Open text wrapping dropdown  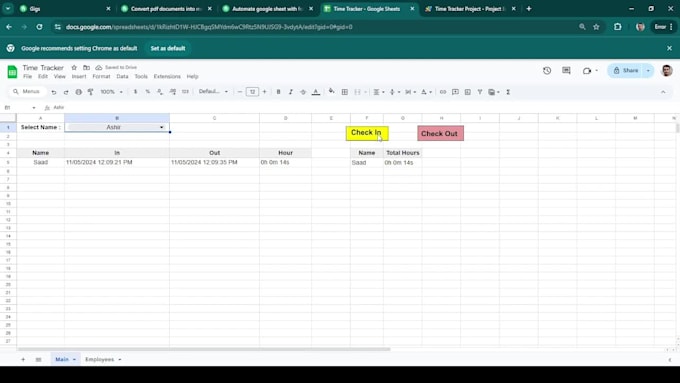410,92
